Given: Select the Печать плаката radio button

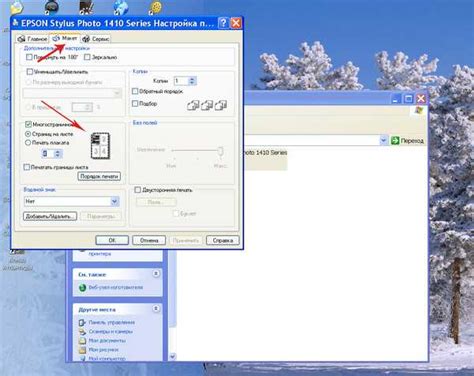Looking at the screenshot, I should pyautogui.click(x=28, y=143).
